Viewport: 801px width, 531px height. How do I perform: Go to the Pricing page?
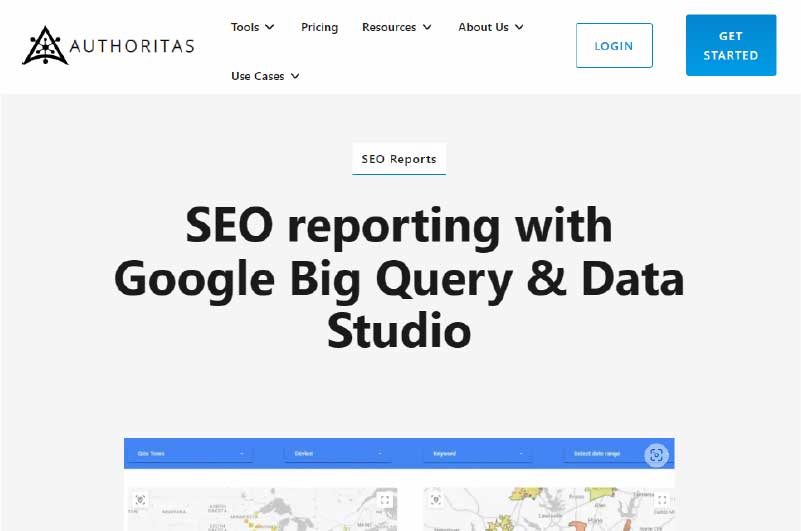pos(319,27)
